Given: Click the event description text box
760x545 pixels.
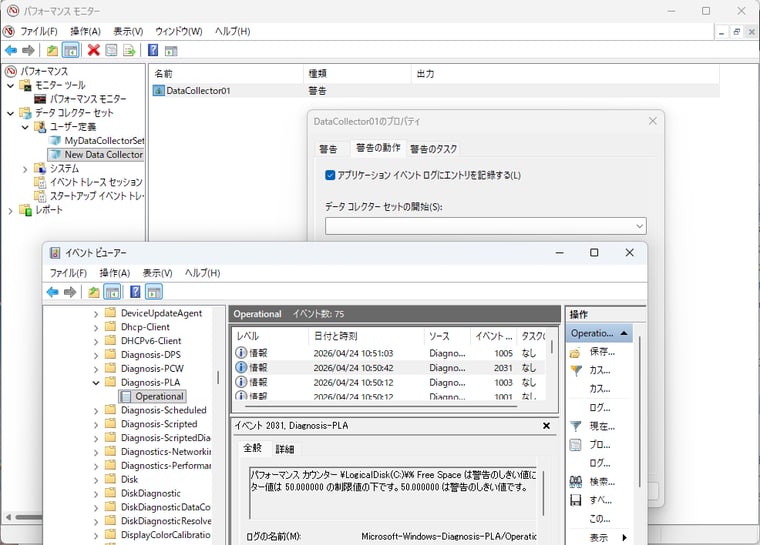Looking at the screenshot, I should coord(394,491).
